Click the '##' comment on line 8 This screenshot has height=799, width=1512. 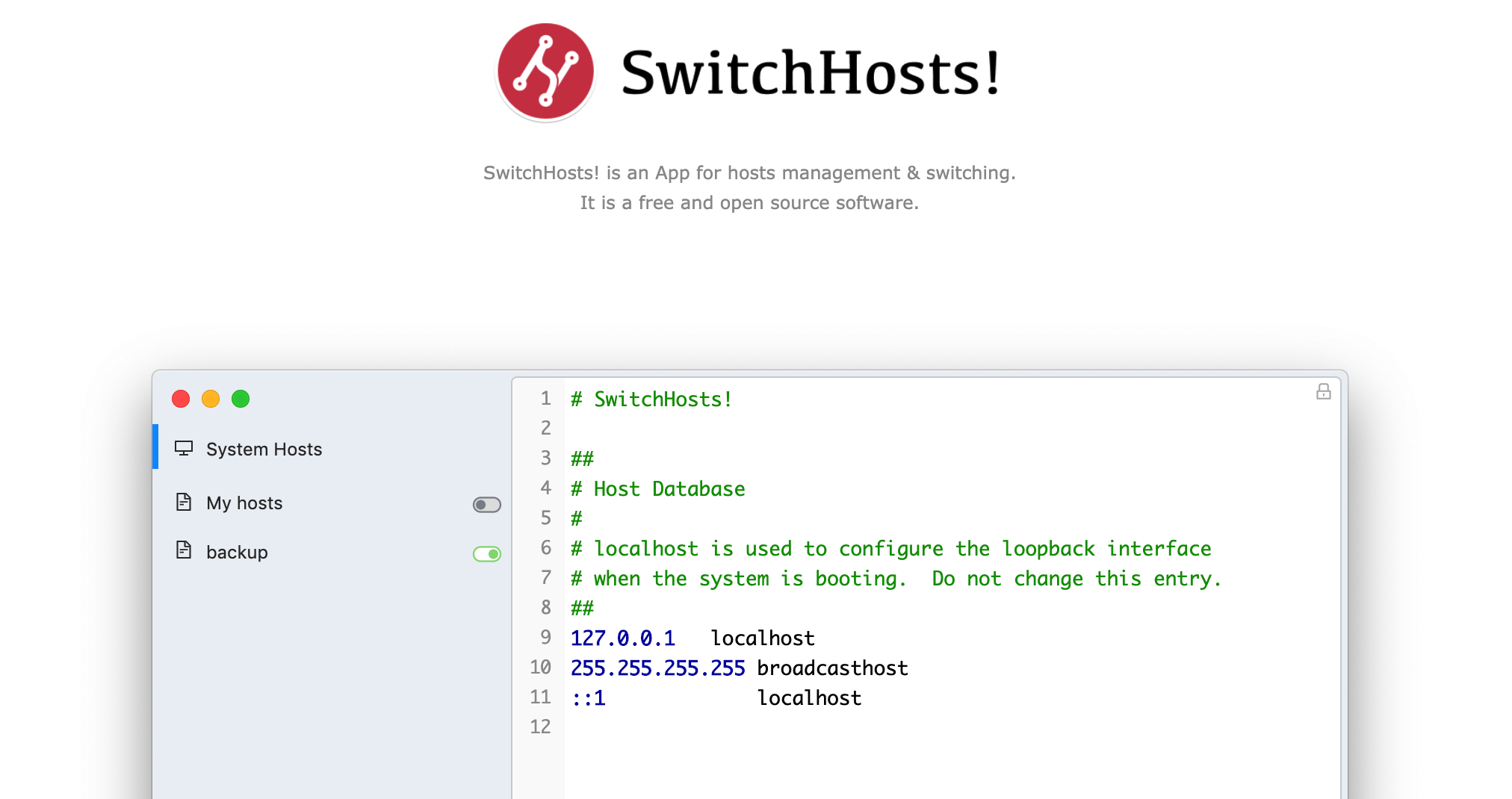(x=582, y=609)
